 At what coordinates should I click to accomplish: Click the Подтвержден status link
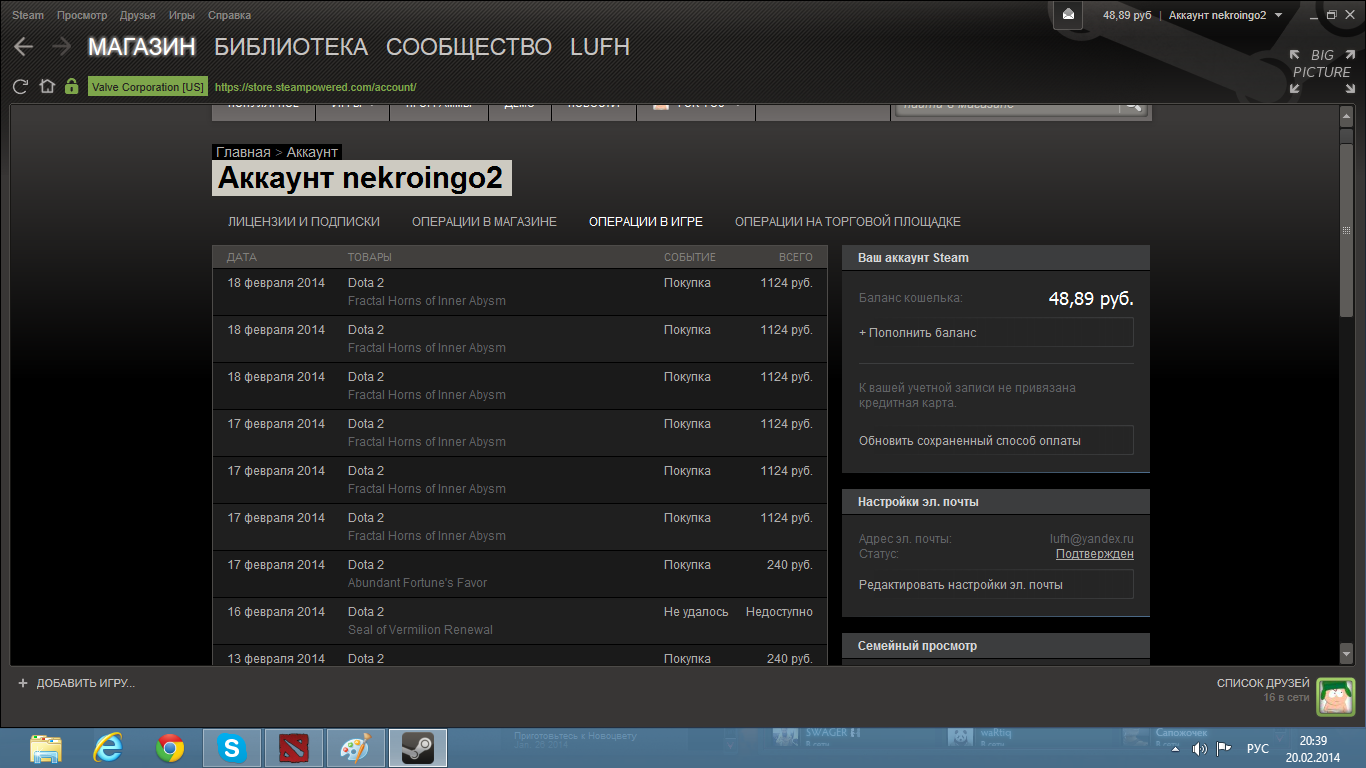click(x=1095, y=554)
